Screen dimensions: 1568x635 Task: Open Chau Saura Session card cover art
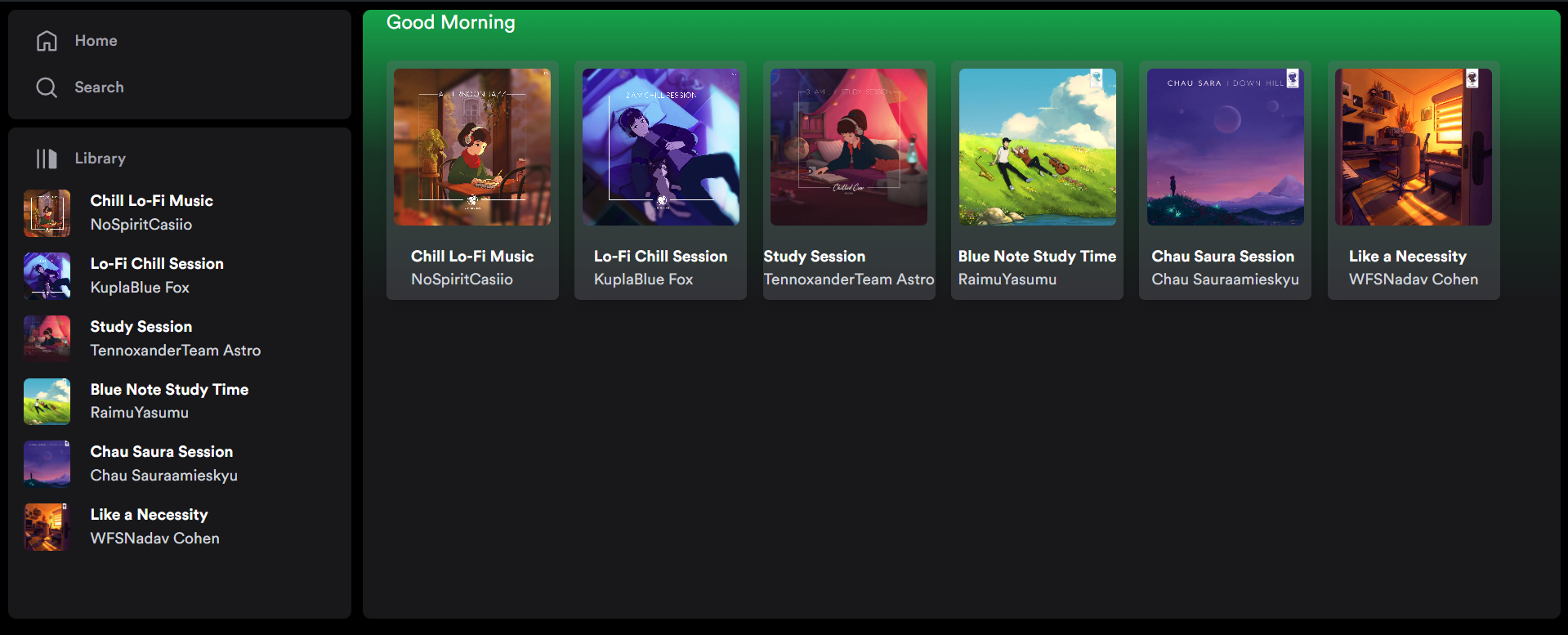1226,147
